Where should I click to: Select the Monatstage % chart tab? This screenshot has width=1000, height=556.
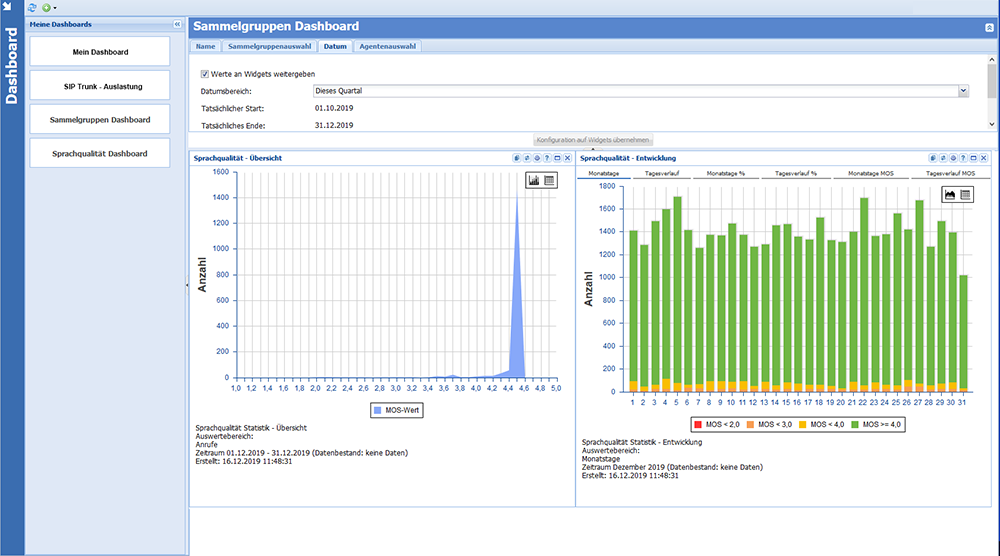coord(726,173)
